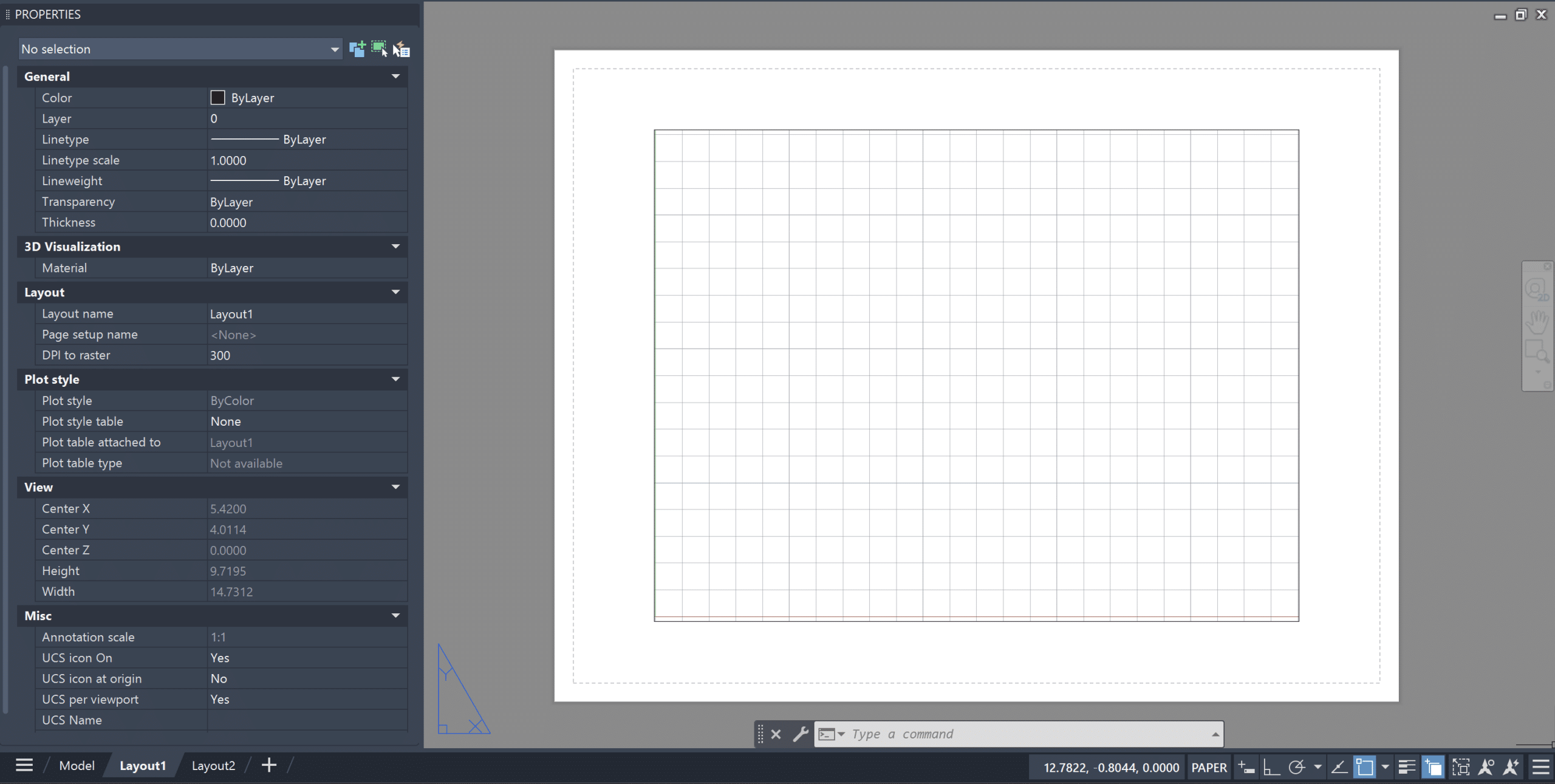The width and height of the screenshot is (1555, 784).
Task: Click the Isometric Drafting icon in status bar
Action: [1297, 766]
